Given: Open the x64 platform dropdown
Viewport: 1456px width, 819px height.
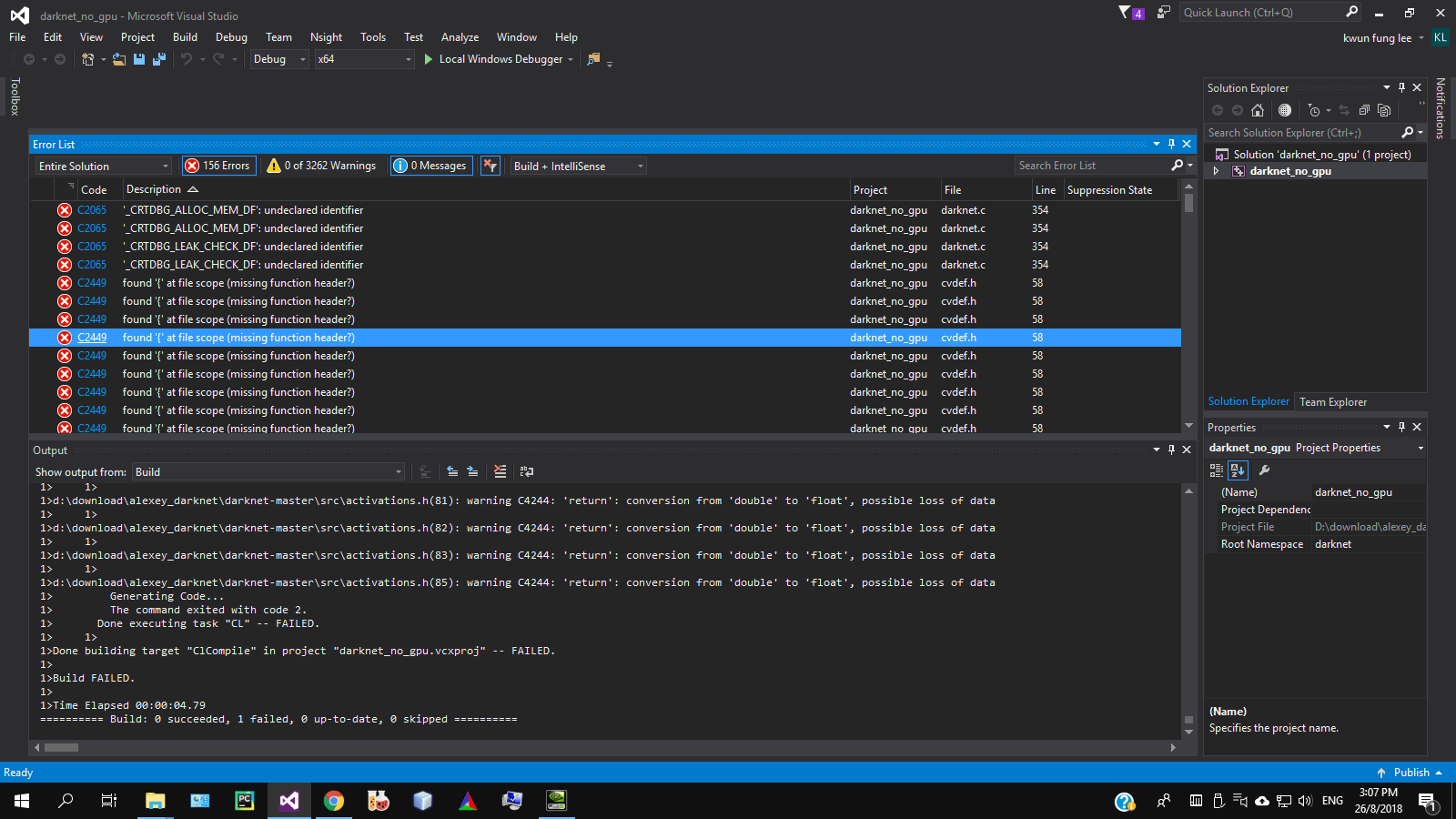Looking at the screenshot, I should [364, 59].
